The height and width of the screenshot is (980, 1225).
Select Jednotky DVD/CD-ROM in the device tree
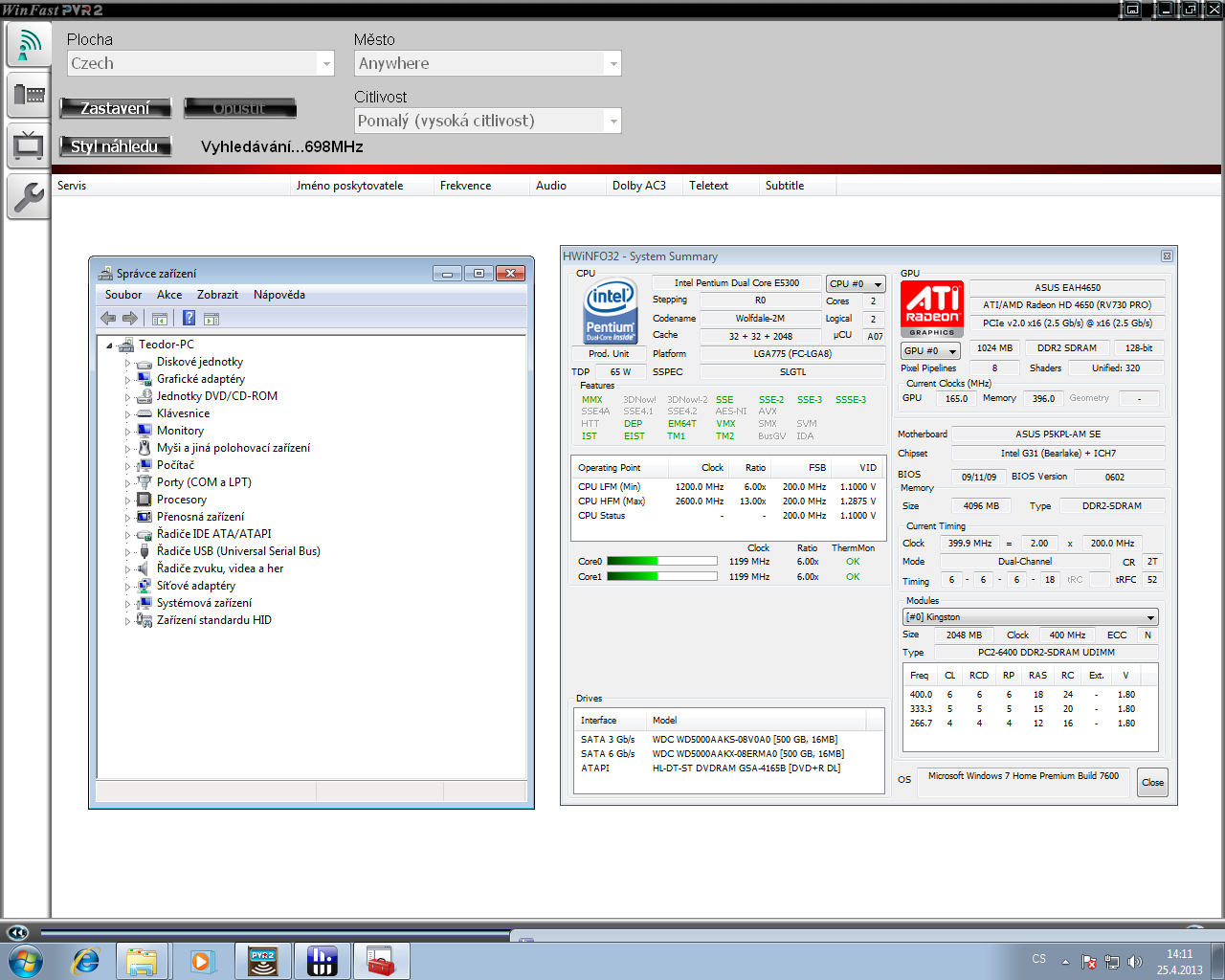[x=217, y=396]
